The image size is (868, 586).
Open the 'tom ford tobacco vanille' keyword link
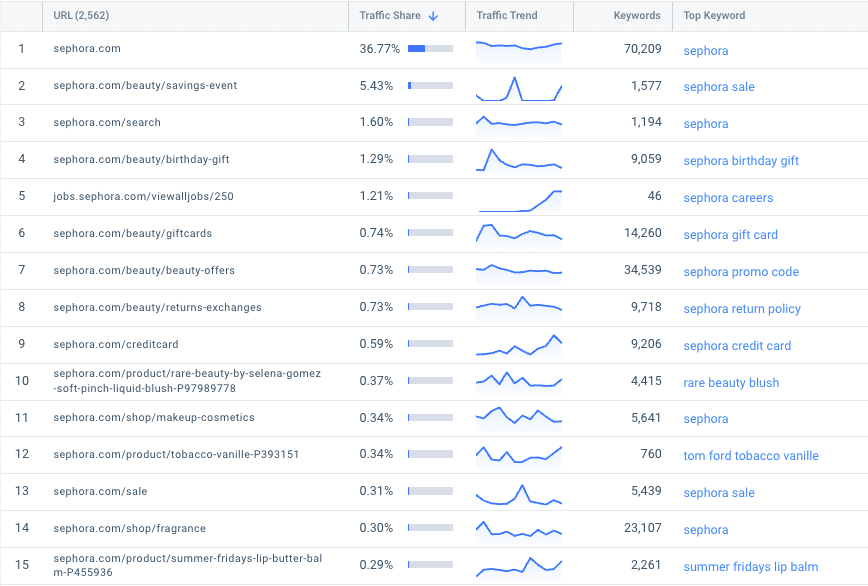click(751, 456)
